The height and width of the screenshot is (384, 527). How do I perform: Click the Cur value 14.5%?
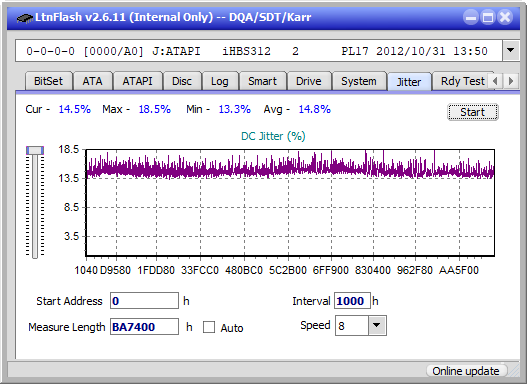point(75,109)
